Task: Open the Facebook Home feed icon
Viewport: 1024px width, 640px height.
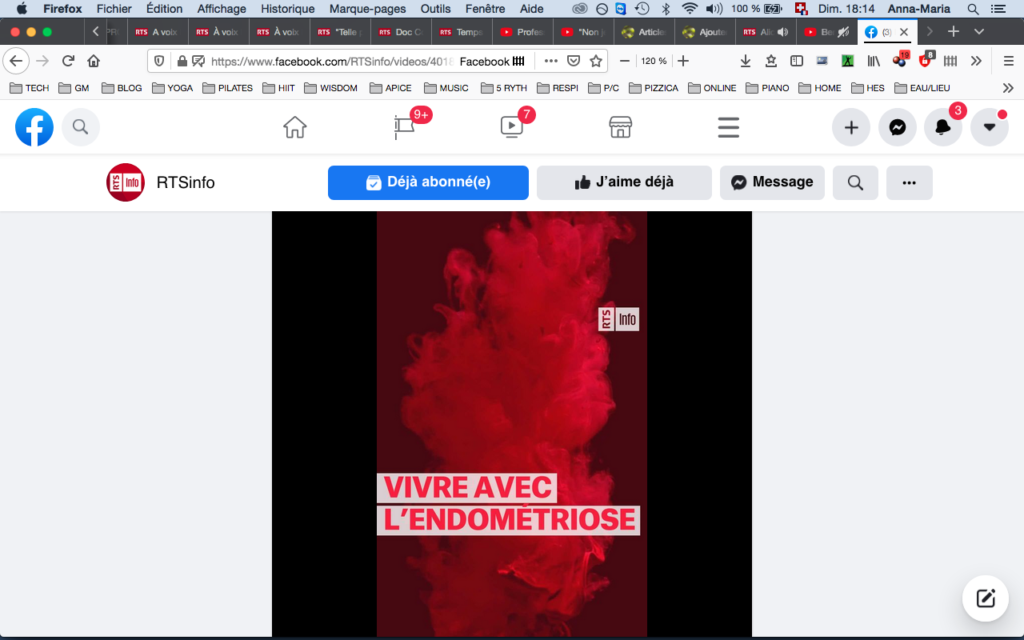Action: click(x=295, y=127)
